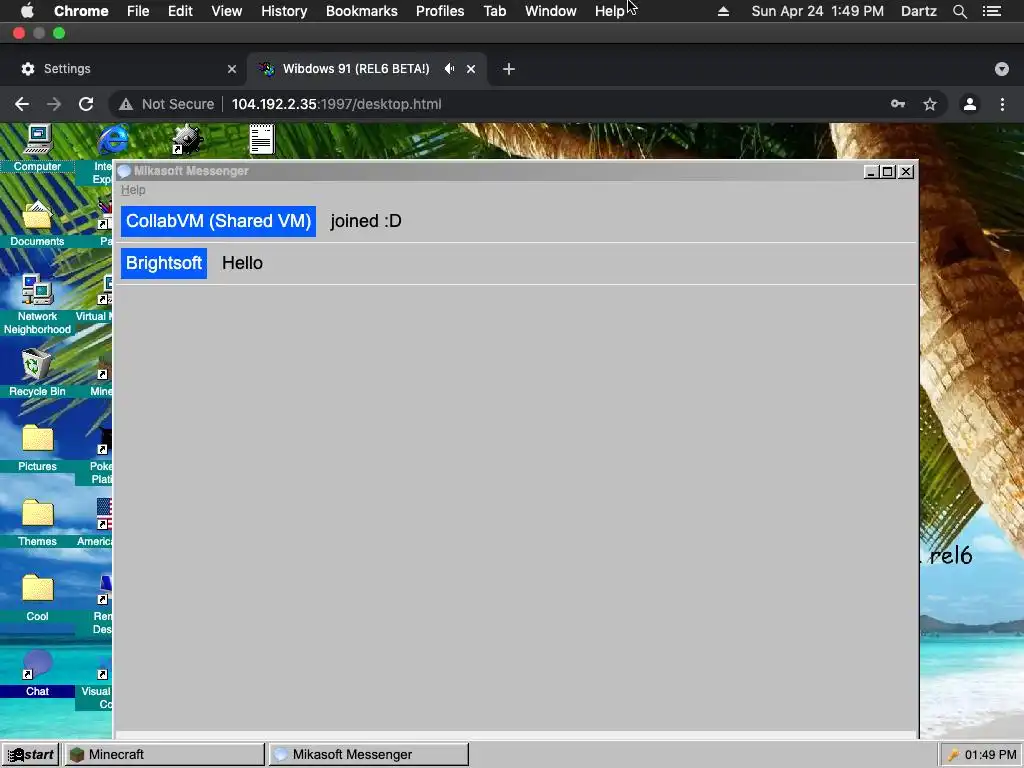Viewport: 1024px width, 768px height.
Task: Reload the current page
Action: [x=86, y=104]
